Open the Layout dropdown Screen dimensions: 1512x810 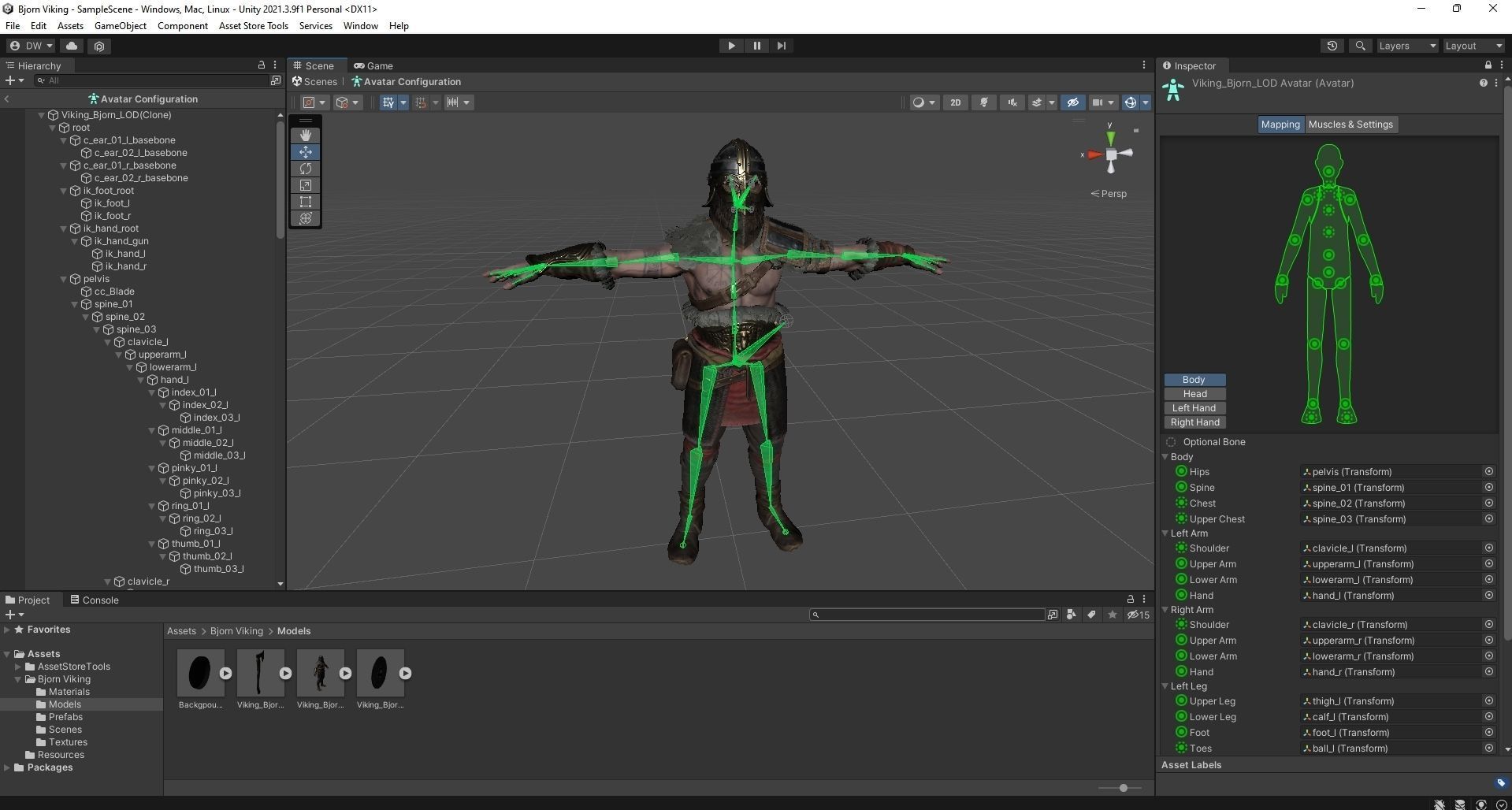point(1474,46)
